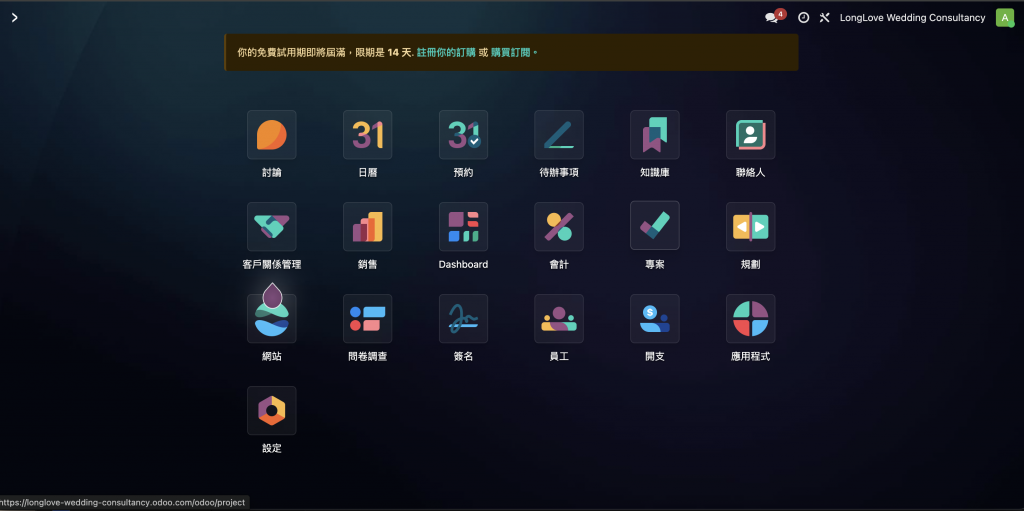Open the 簽名 sign app
The image size is (1024, 511).
464,319
